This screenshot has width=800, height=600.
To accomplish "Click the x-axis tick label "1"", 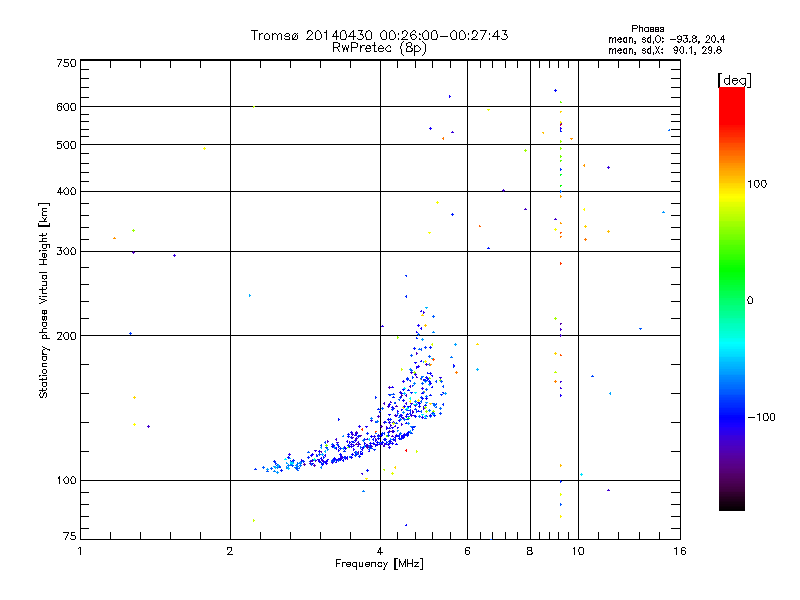I will (80, 551).
